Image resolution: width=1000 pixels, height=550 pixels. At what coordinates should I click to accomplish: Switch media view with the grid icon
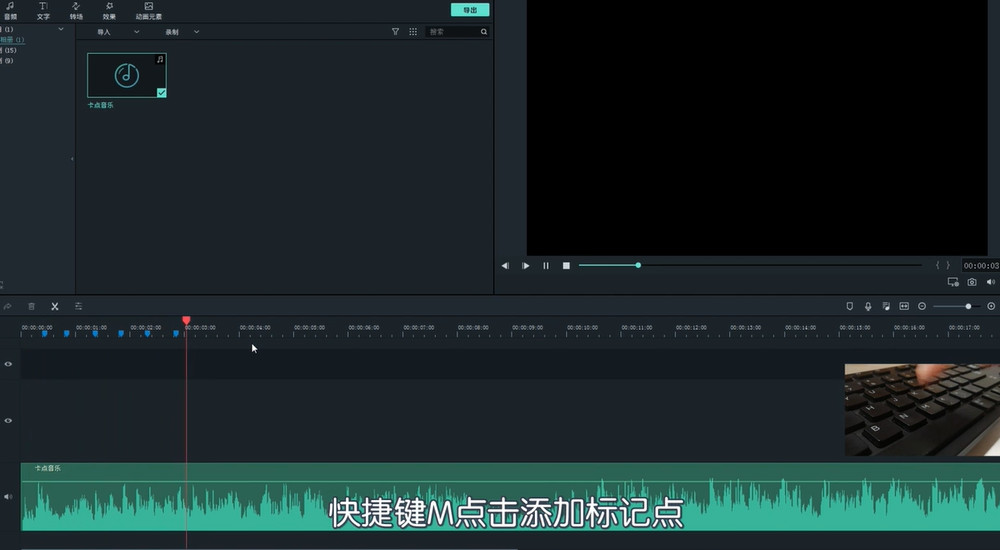(413, 31)
